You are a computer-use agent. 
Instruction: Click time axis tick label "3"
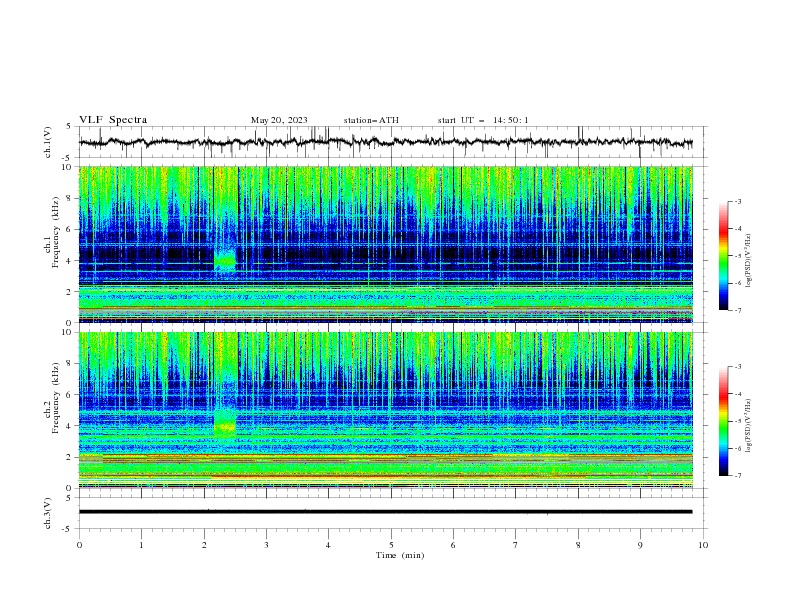point(266,545)
